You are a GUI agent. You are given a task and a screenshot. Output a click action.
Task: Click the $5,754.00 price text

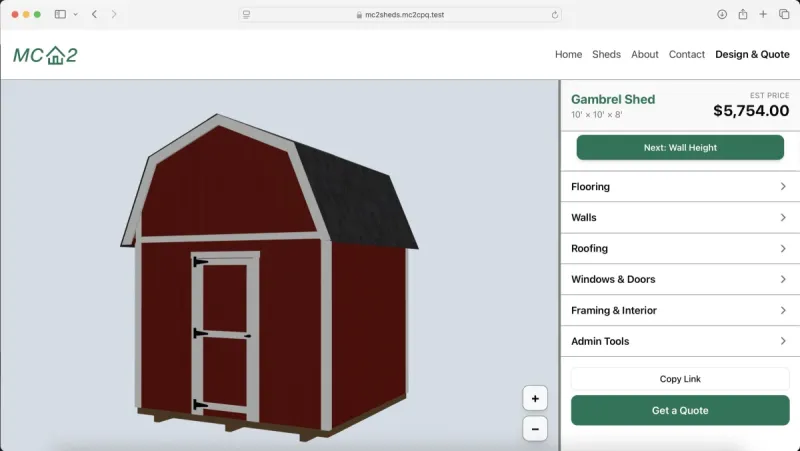[x=751, y=111]
